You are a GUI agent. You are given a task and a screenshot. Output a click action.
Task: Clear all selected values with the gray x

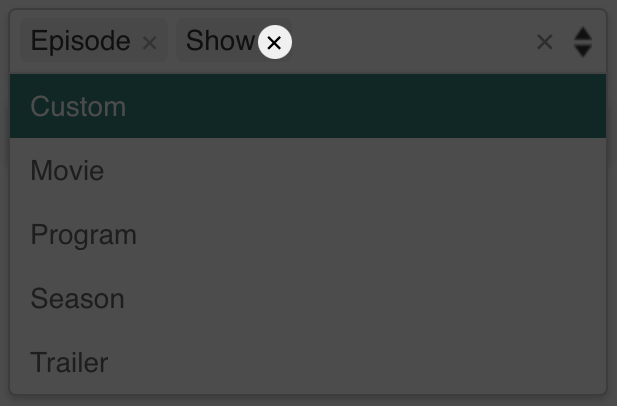point(545,42)
